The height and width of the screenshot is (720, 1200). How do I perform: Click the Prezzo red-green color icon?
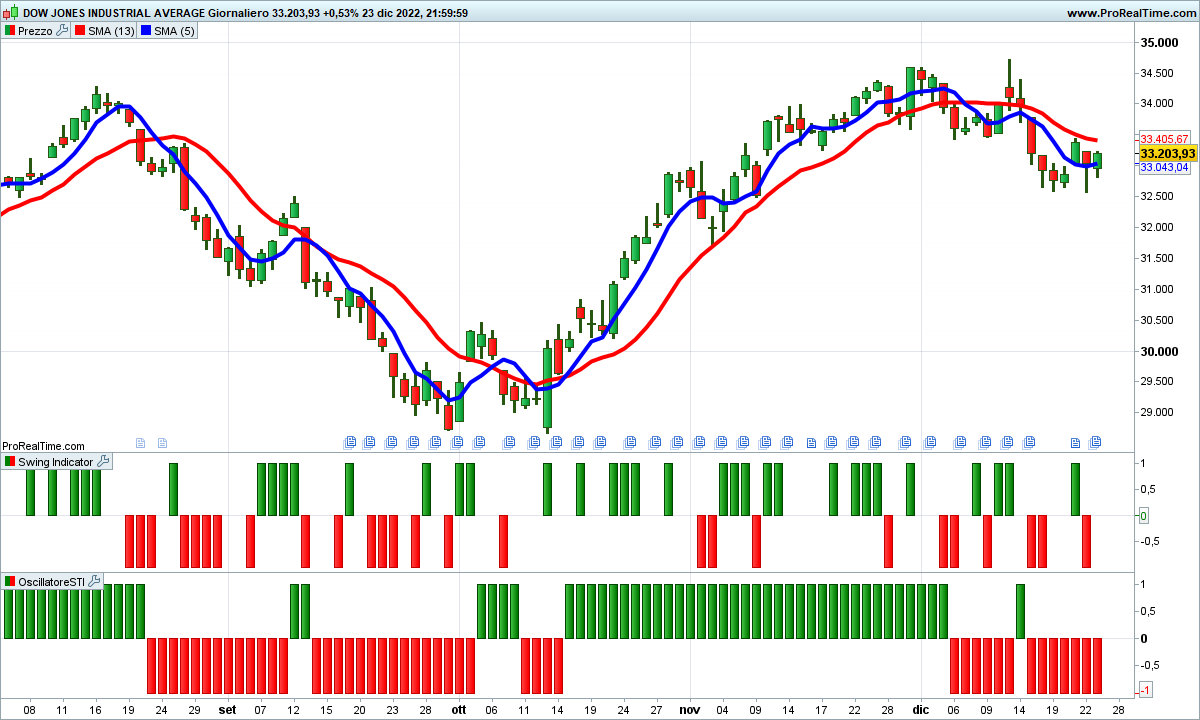10,31
